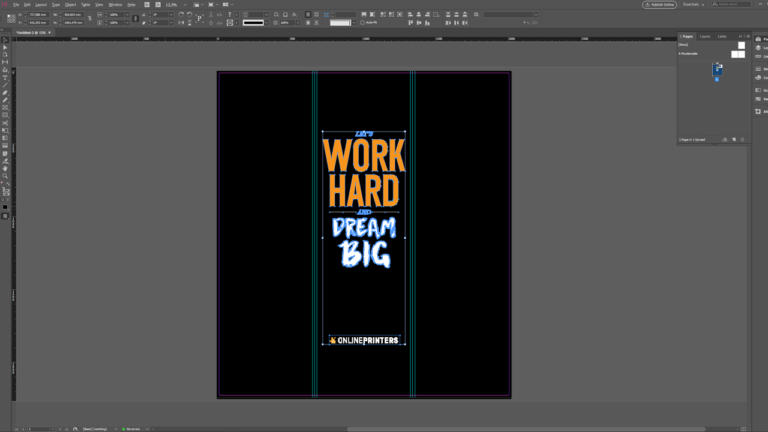Toggle constrain proportions chain for width and height
Viewport: 768px width, 432px height.
tap(89, 19)
